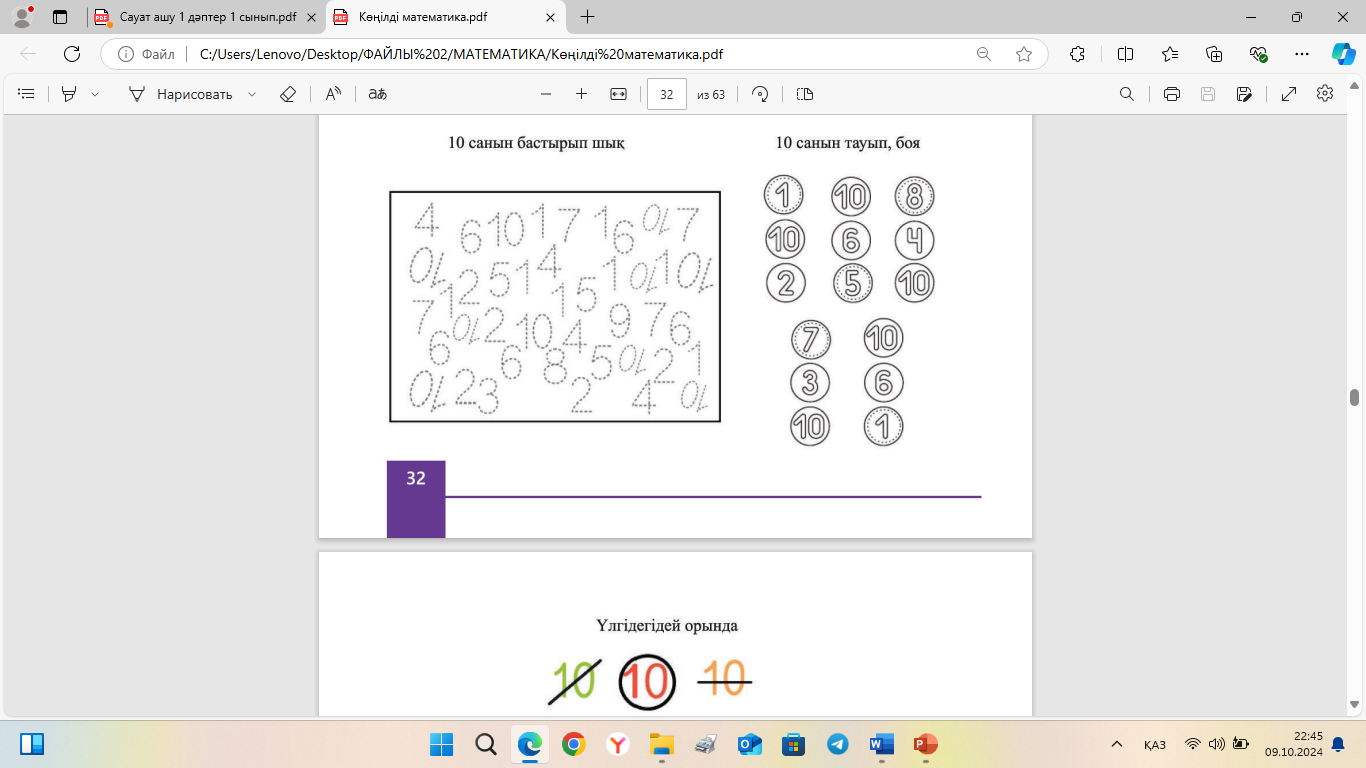Add this page to favorites

(1024, 54)
